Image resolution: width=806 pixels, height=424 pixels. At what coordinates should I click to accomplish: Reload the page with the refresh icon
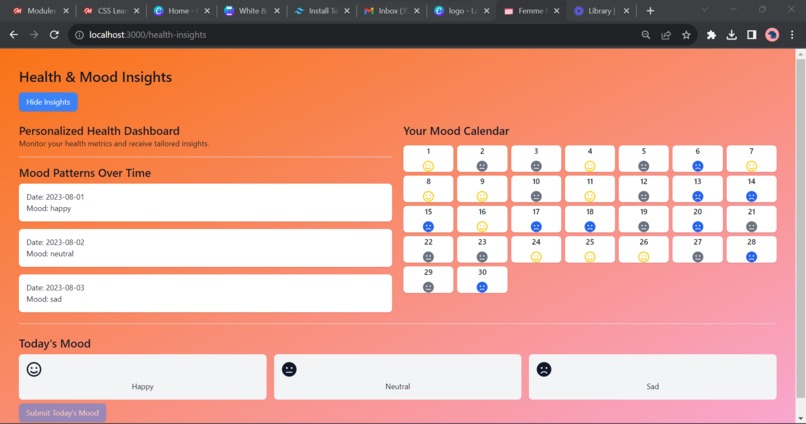tap(54, 35)
